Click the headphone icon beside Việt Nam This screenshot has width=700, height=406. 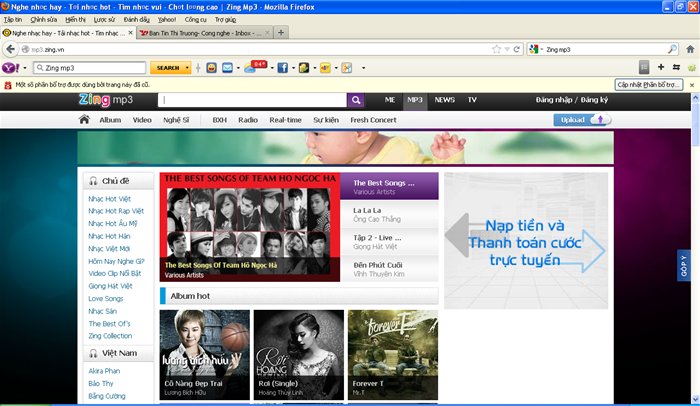coord(93,353)
